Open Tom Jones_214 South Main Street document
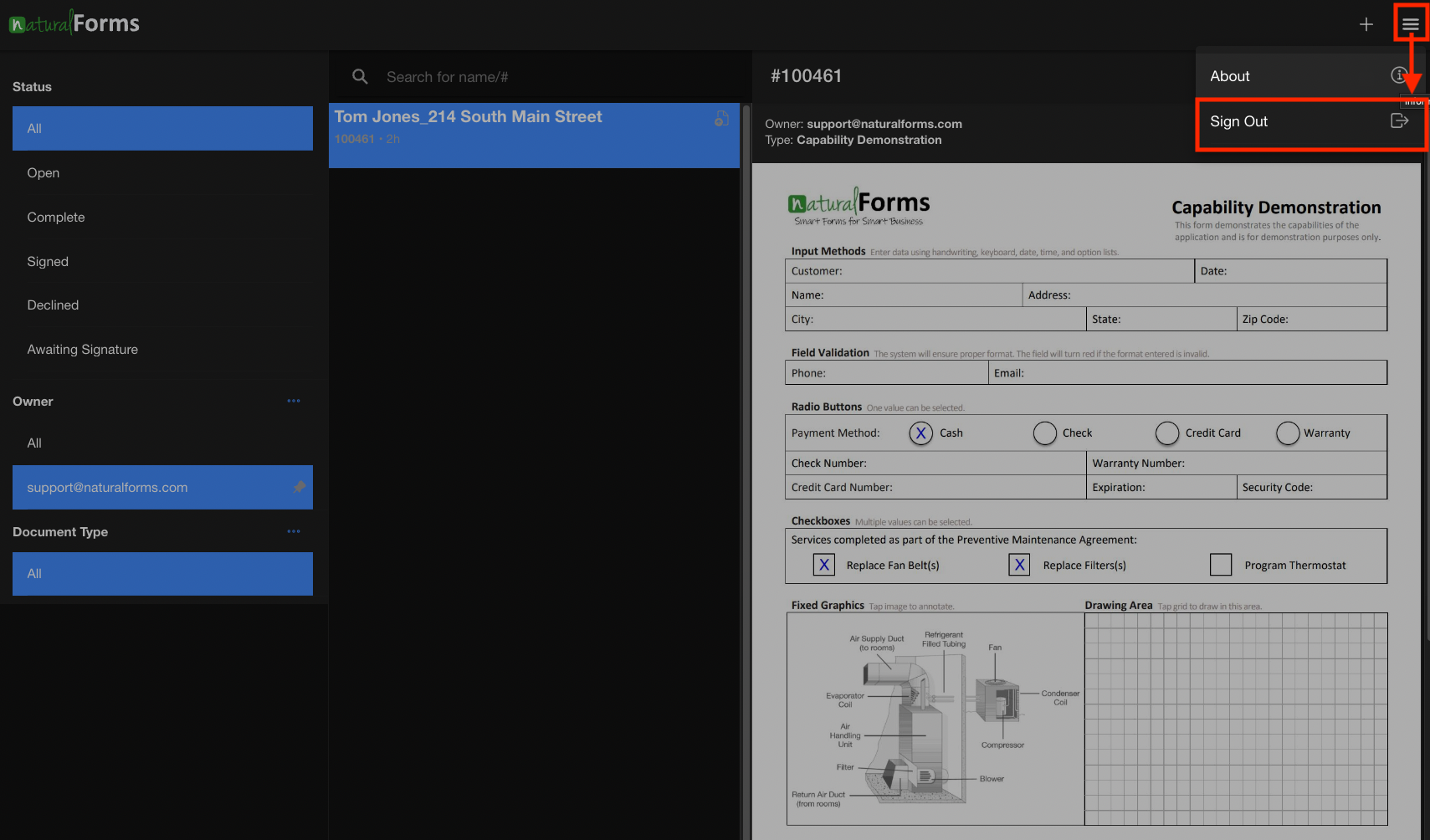The width and height of the screenshot is (1430, 840). tap(534, 136)
